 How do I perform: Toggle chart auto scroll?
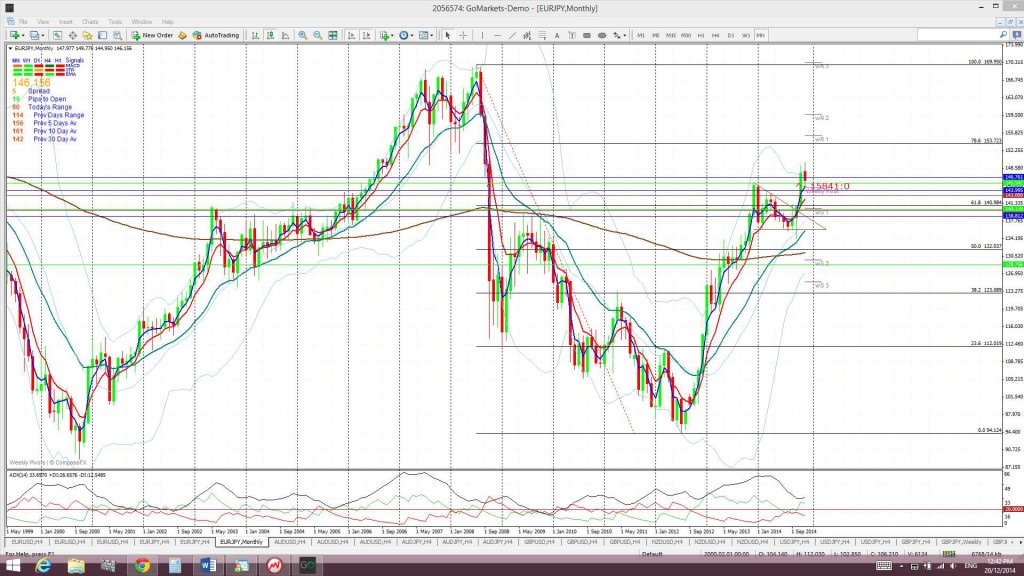click(351, 35)
